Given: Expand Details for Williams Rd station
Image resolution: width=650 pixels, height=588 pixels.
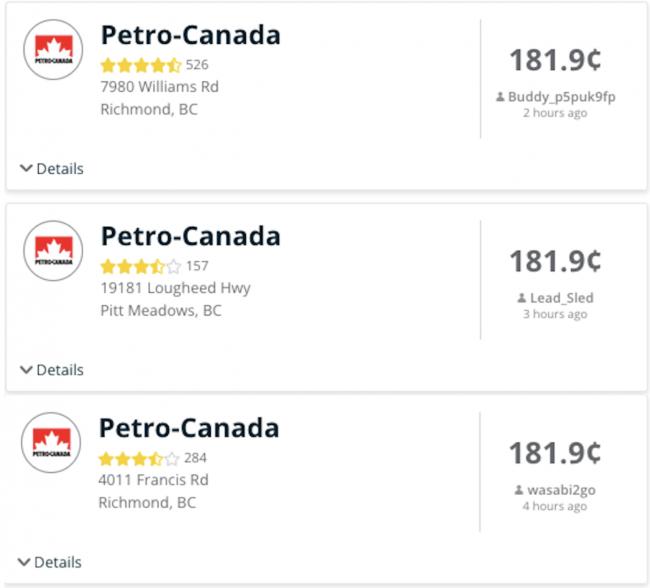Looking at the screenshot, I should coord(52,169).
